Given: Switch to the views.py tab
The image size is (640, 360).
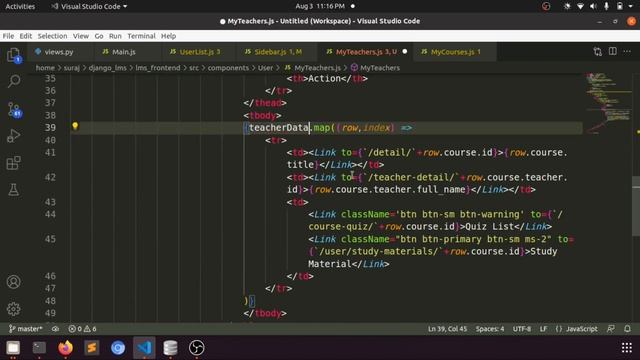Looking at the screenshot, I should [x=59, y=52].
